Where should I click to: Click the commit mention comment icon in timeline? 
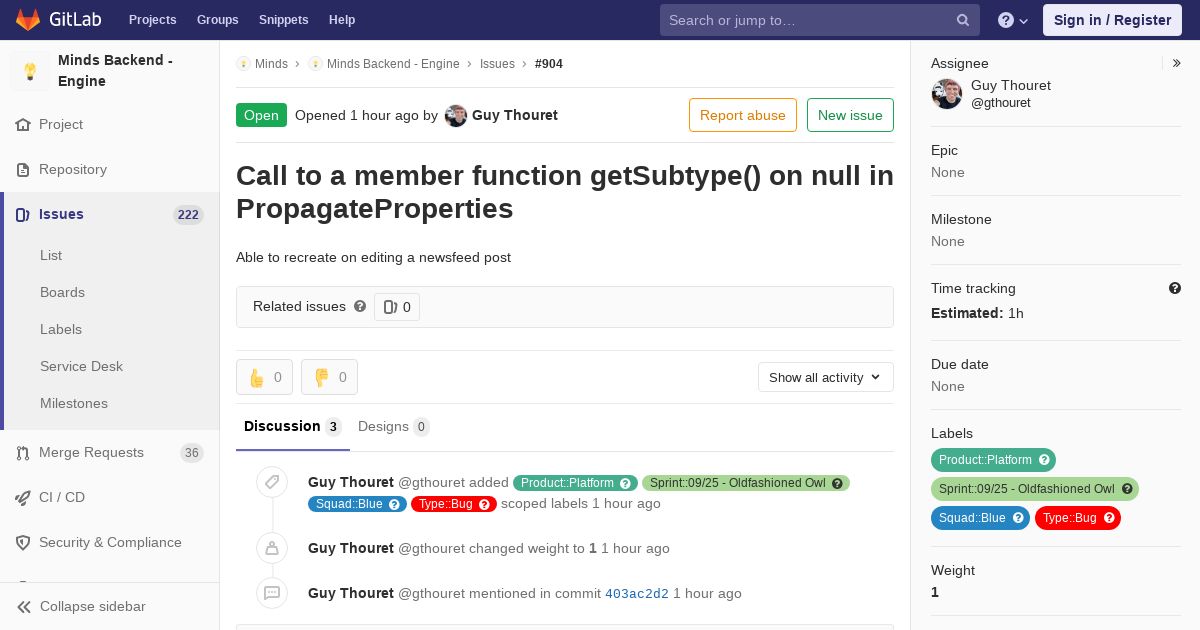point(272,593)
